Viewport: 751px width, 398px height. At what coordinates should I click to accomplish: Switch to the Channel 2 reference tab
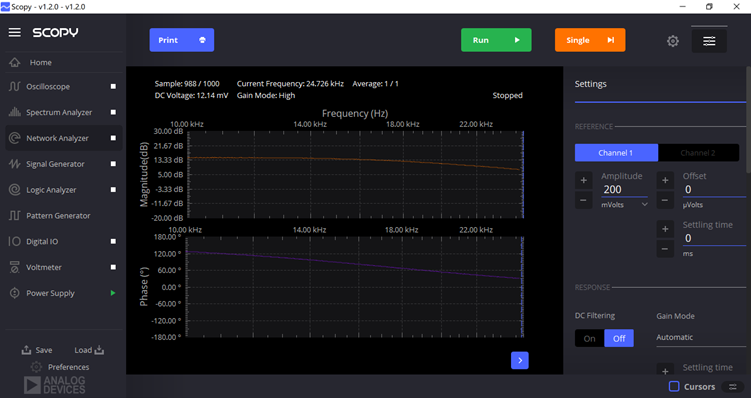coord(698,153)
